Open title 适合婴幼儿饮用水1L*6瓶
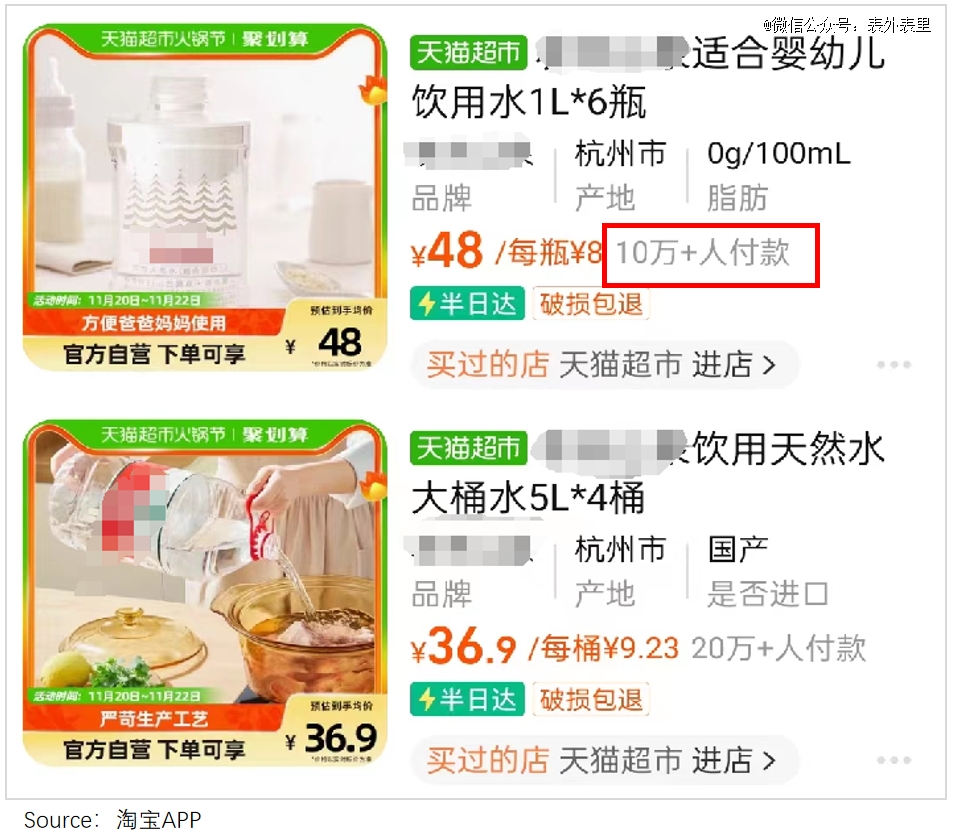The width and height of the screenshot is (955, 838). (x=649, y=77)
